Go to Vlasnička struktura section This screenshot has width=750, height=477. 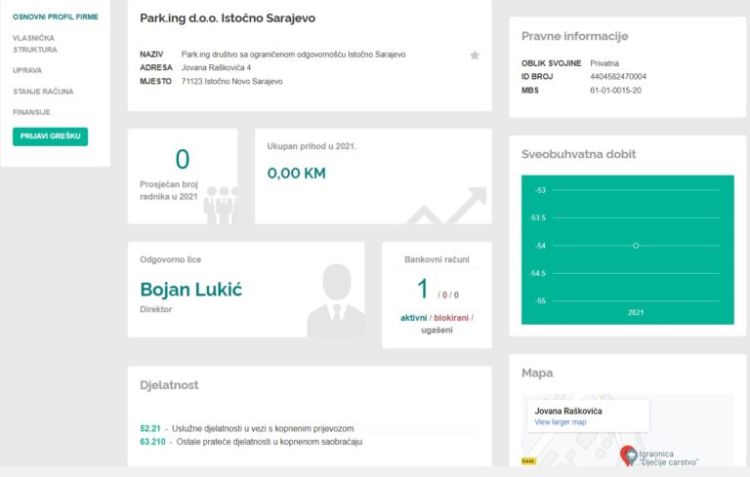pyautogui.click(x=35, y=44)
